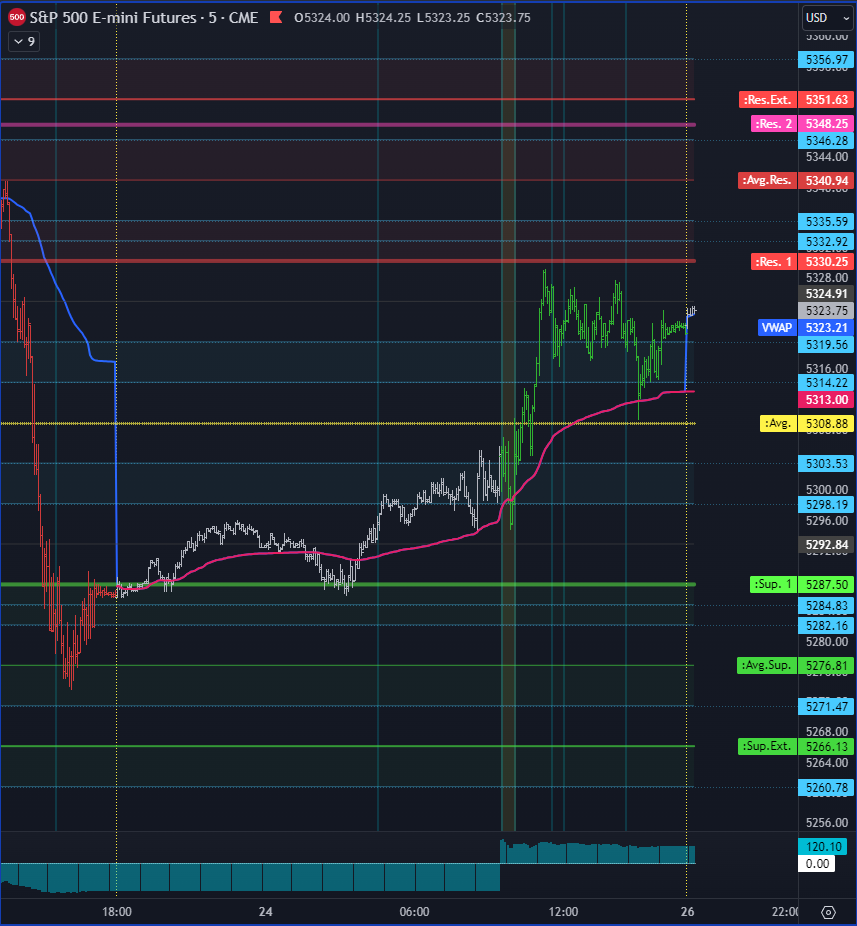This screenshot has height=926, width=857.
Task: Click the 5332.92 price tag
Action: [826, 242]
